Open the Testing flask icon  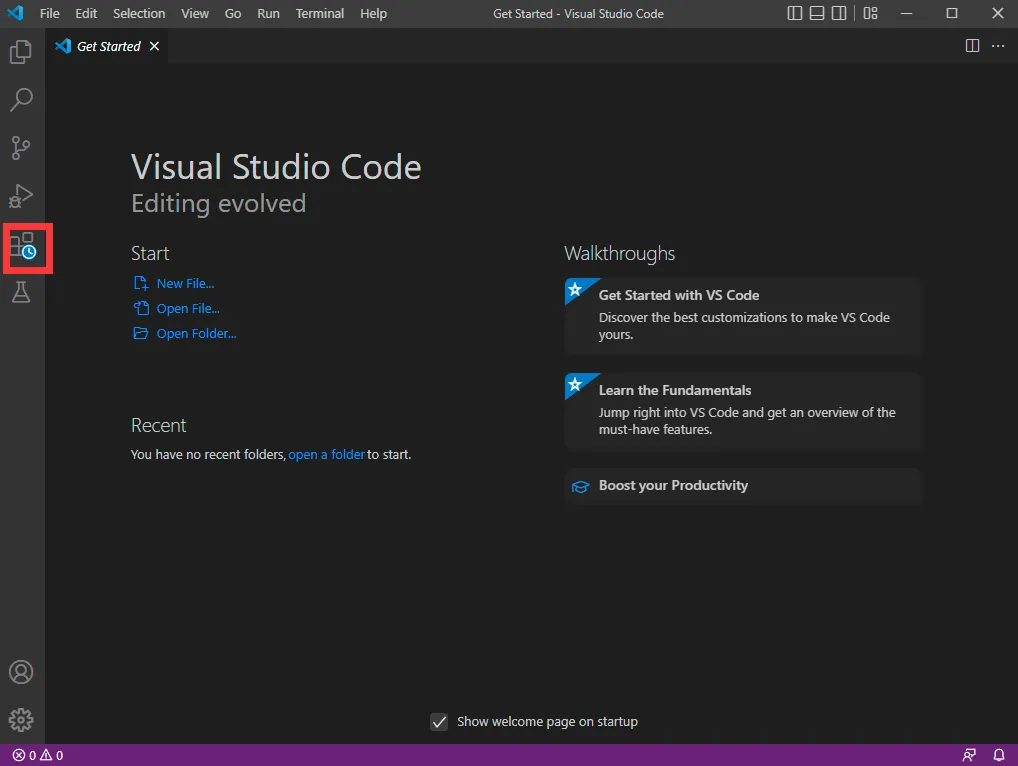[21, 292]
